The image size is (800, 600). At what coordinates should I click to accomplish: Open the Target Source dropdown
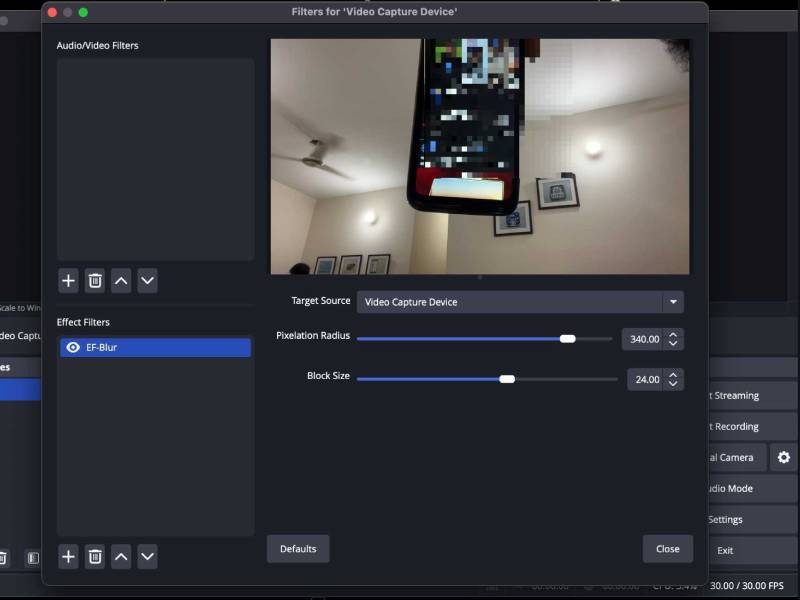click(673, 301)
